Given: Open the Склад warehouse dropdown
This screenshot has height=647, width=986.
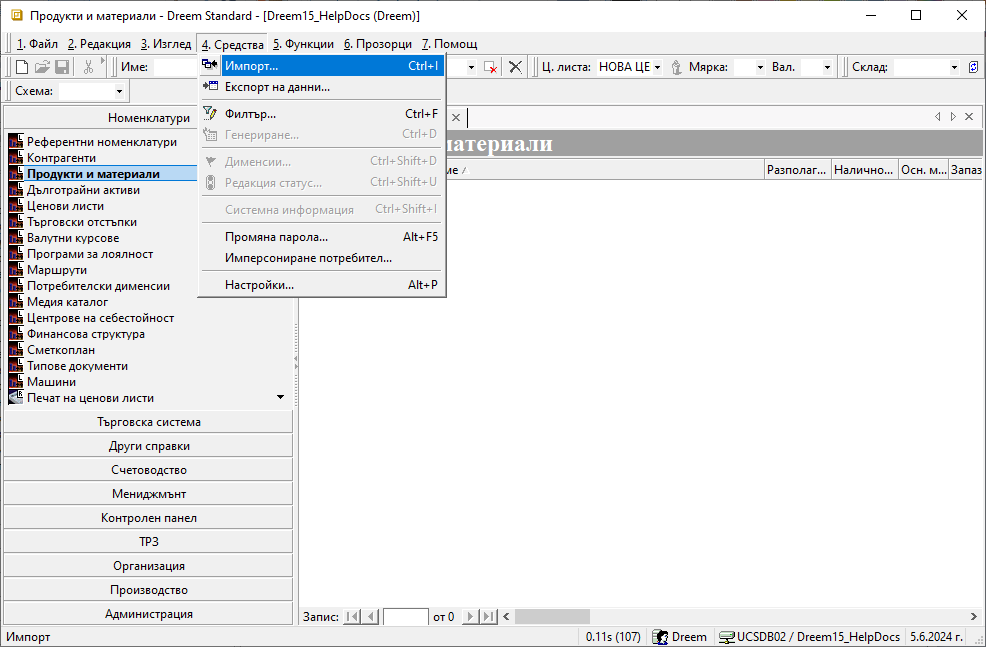Looking at the screenshot, I should click(955, 67).
